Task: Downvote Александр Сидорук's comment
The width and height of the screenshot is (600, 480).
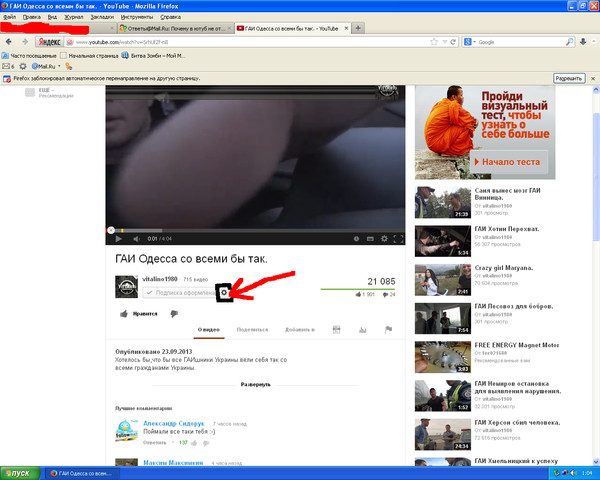Action: [x=206, y=443]
